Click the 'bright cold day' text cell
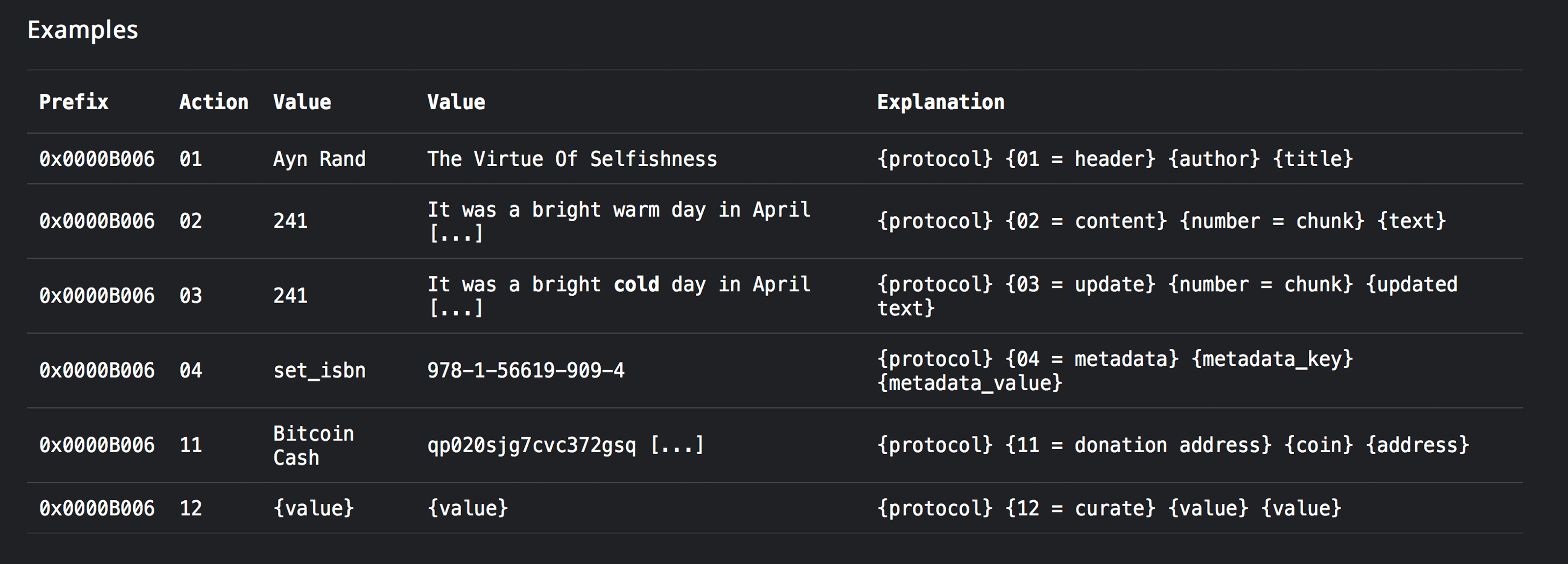 pos(619,296)
